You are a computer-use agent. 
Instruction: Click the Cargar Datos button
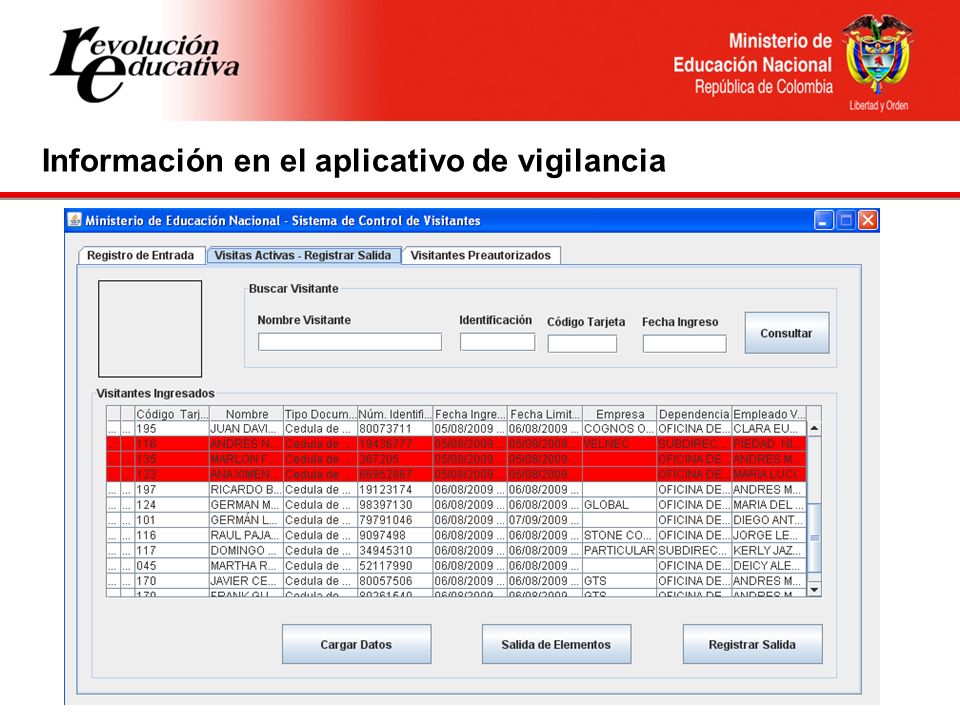[356, 644]
